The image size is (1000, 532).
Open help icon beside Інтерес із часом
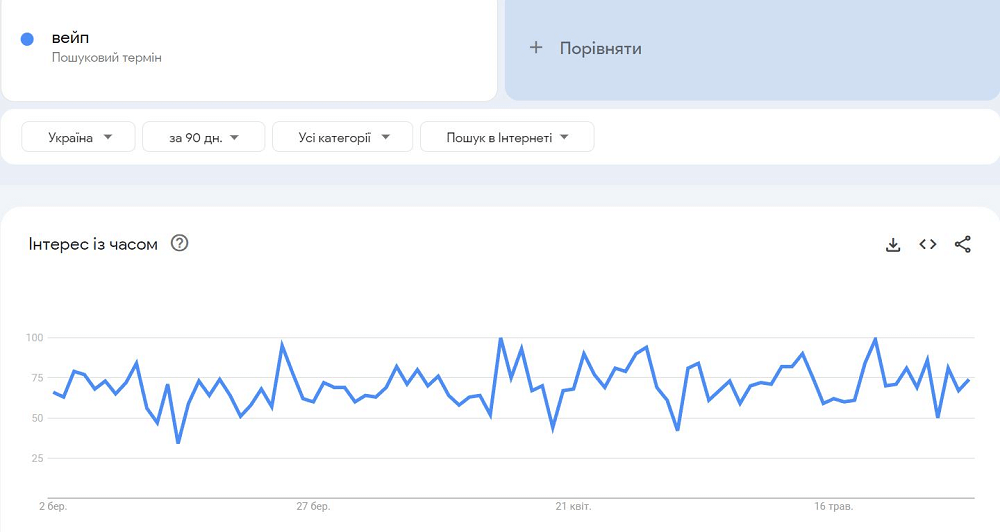pyautogui.click(x=180, y=243)
